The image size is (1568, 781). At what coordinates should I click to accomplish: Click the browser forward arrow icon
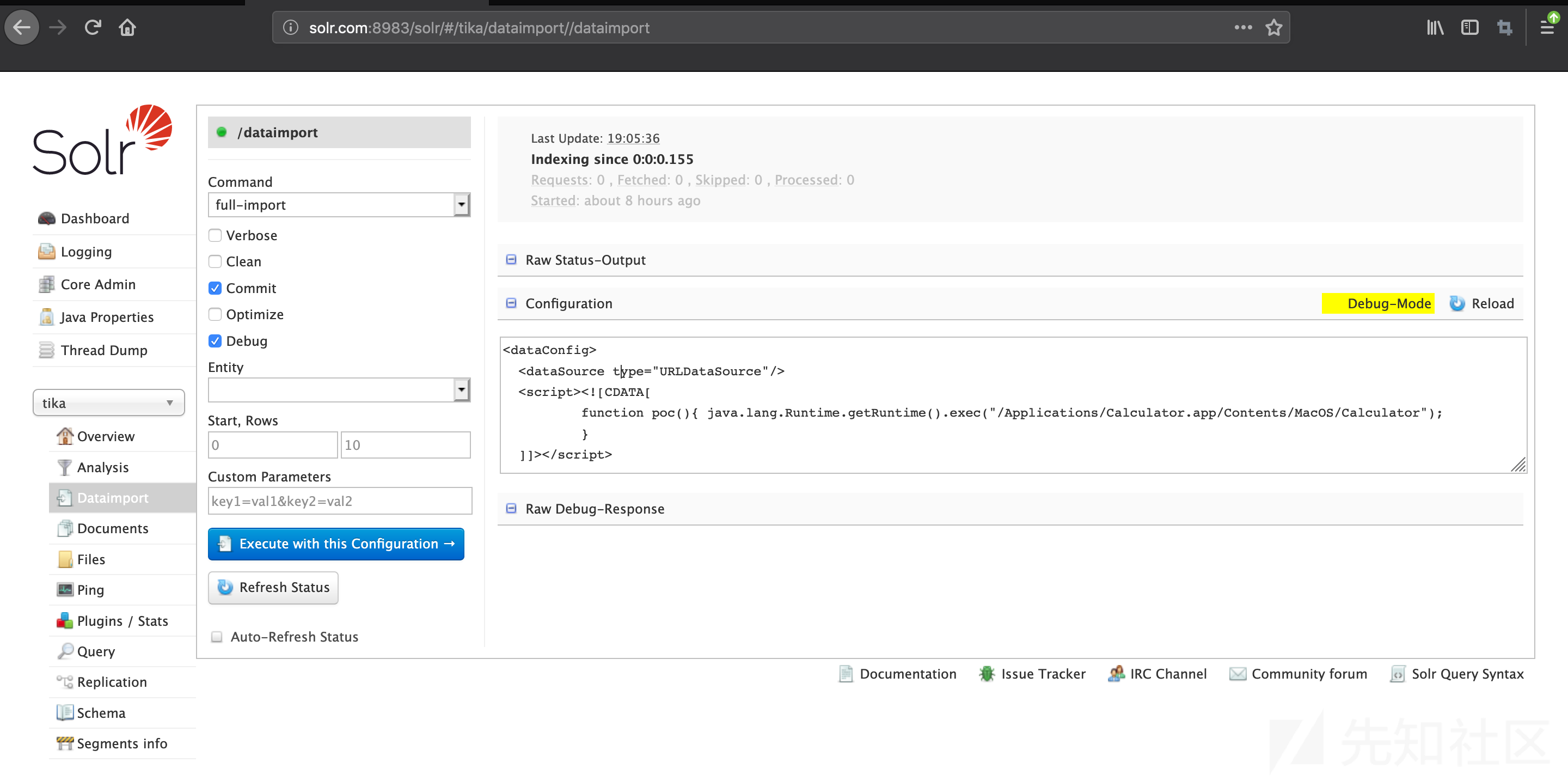click(x=58, y=27)
